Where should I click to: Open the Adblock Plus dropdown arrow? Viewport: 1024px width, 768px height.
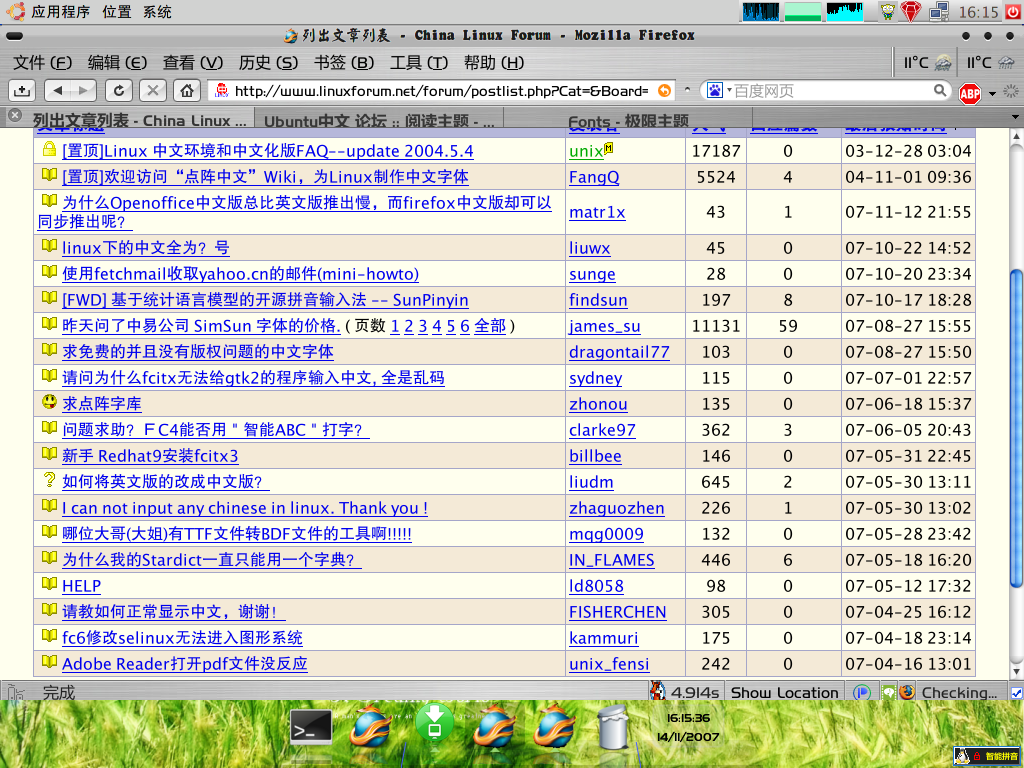tap(992, 94)
